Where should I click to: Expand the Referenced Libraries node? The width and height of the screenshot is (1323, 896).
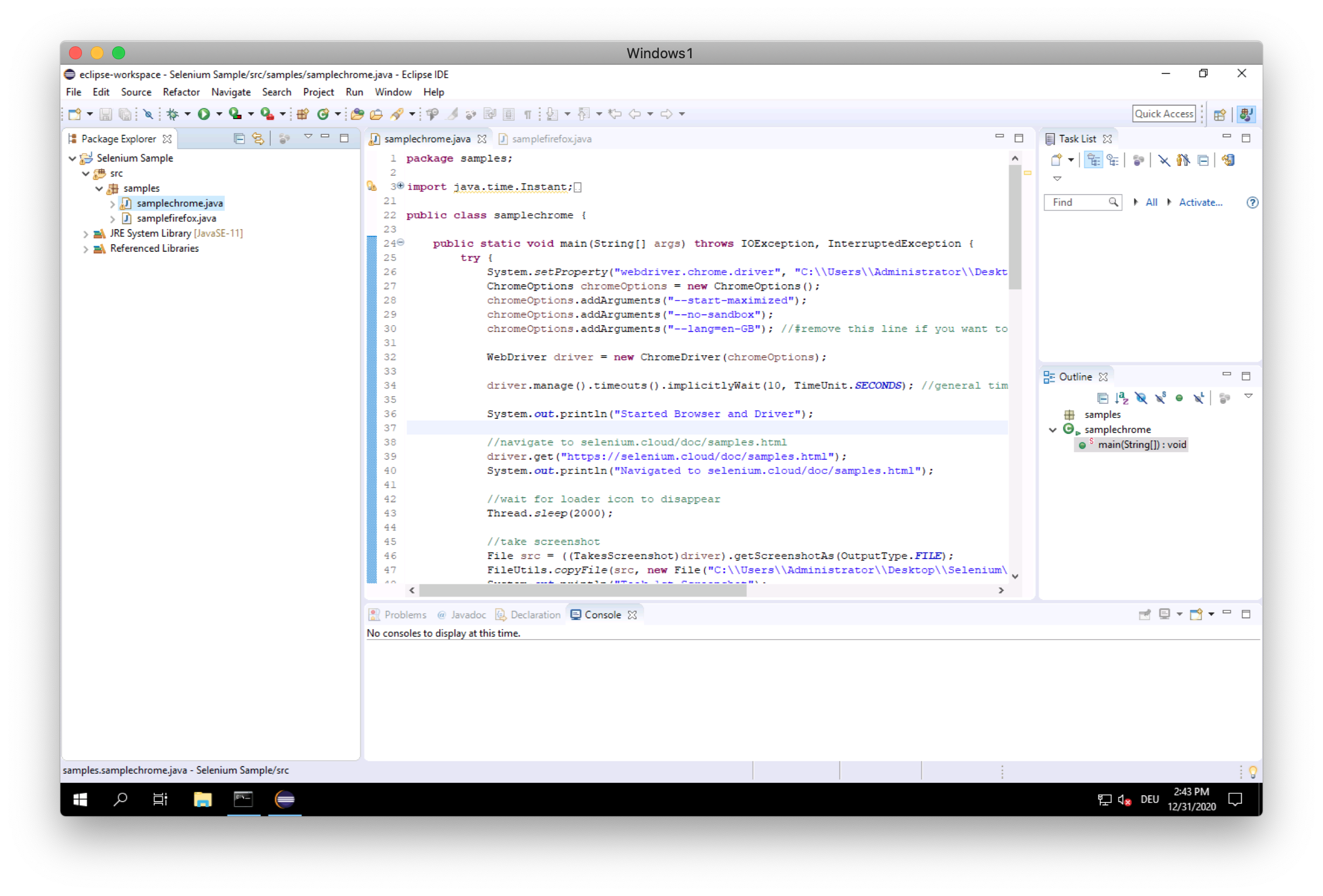(85, 249)
